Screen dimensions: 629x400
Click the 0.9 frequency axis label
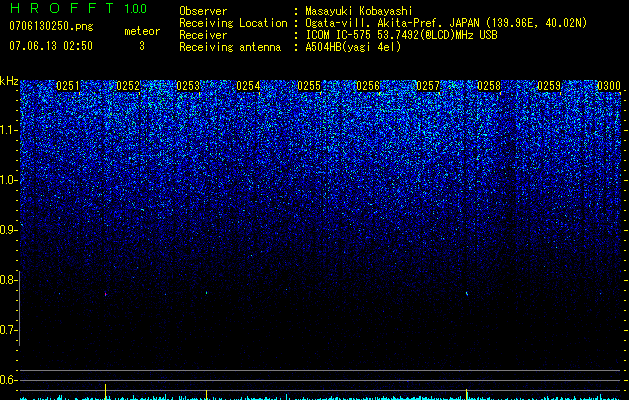7,230
